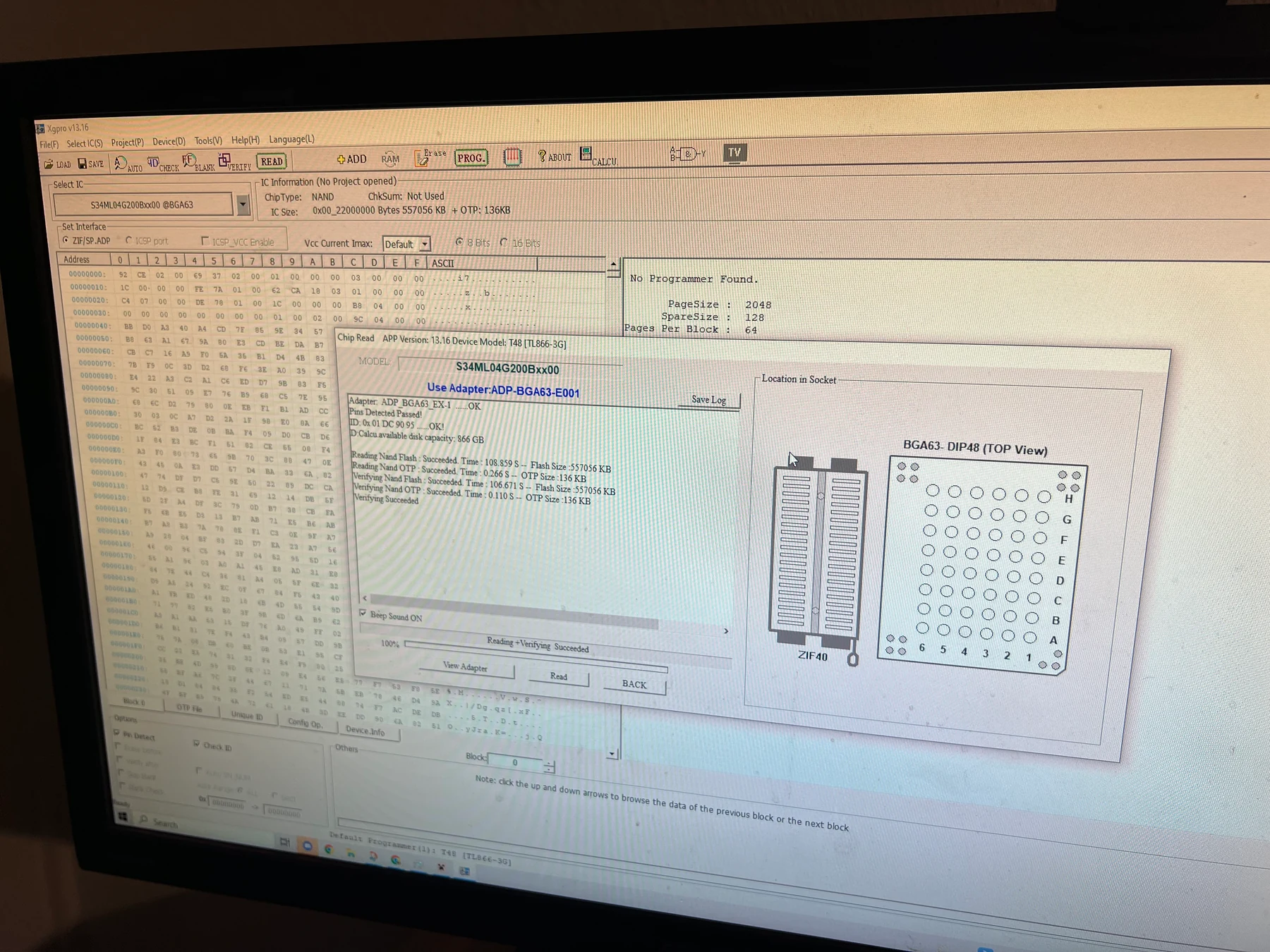Open the Select IC dropdown arrow
The height and width of the screenshot is (952, 1270).
pyautogui.click(x=243, y=205)
